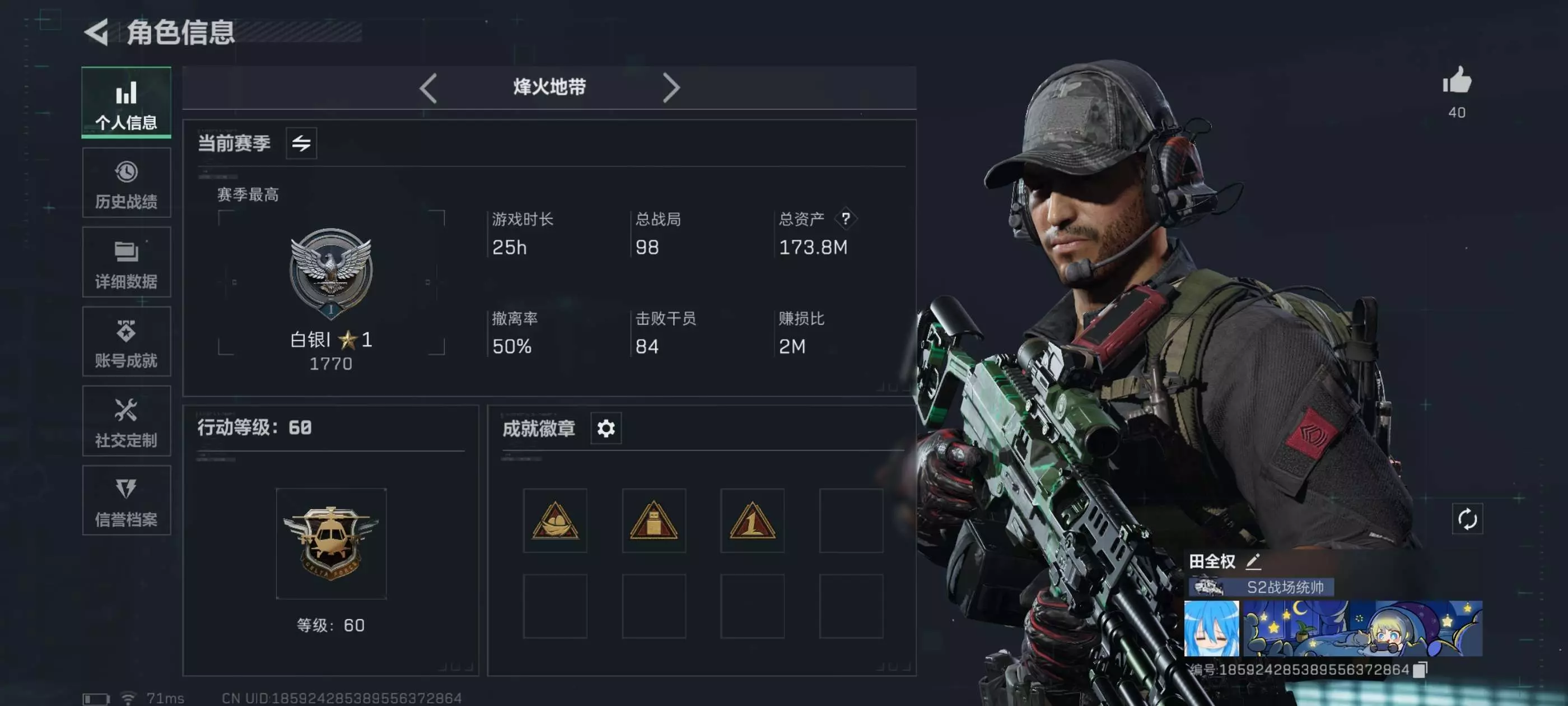
Task: Click the level 60 helicopter emblem
Action: (331, 544)
